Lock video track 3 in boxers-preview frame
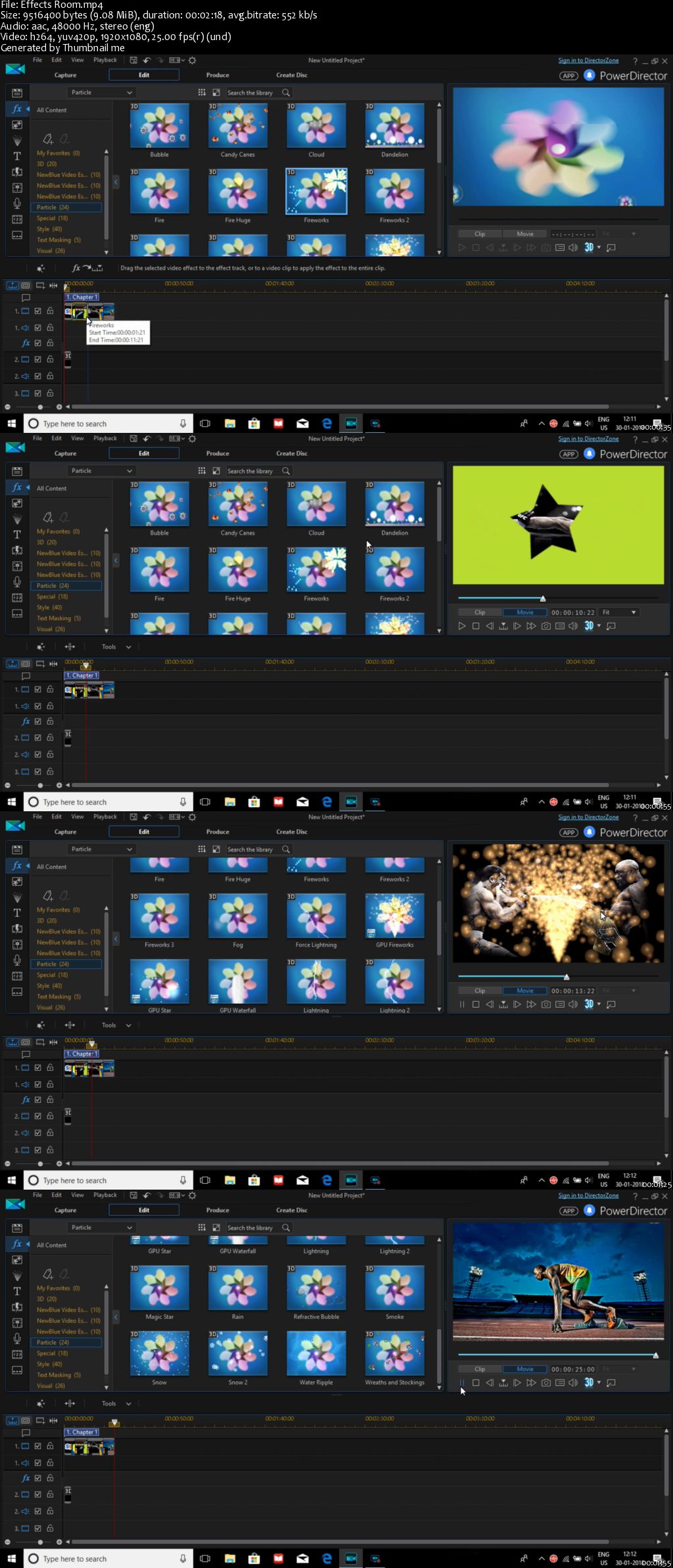The width and height of the screenshot is (673, 1568). [x=50, y=1150]
